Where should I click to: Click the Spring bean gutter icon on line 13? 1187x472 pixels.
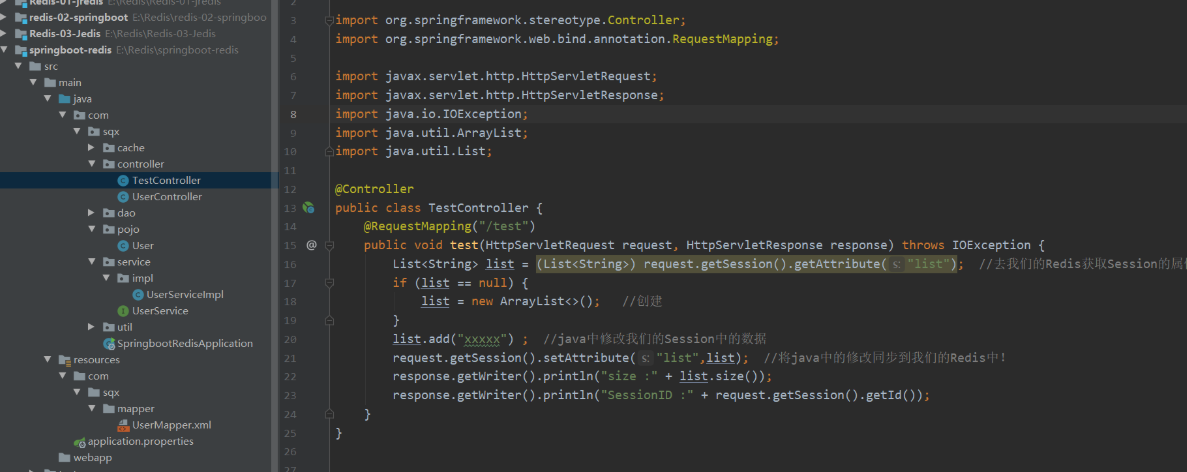tap(308, 207)
